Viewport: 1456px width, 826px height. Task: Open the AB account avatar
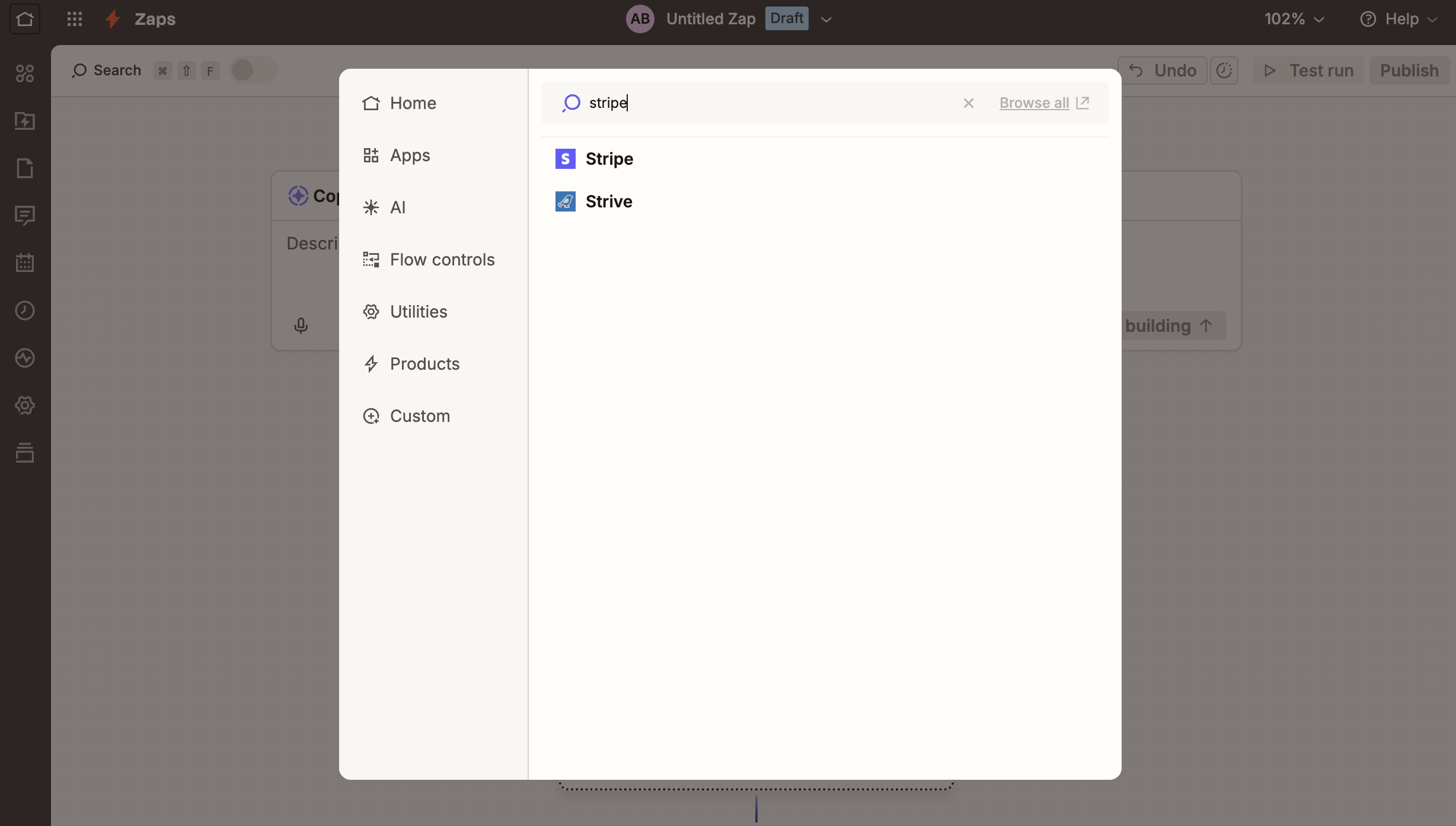[640, 19]
